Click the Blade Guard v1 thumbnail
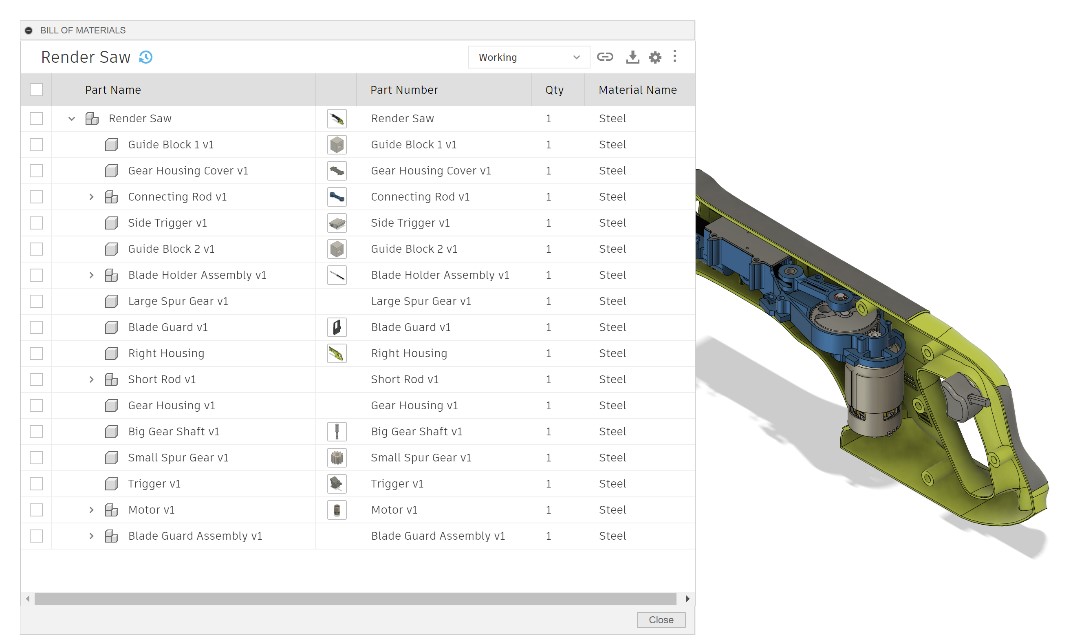 (337, 327)
